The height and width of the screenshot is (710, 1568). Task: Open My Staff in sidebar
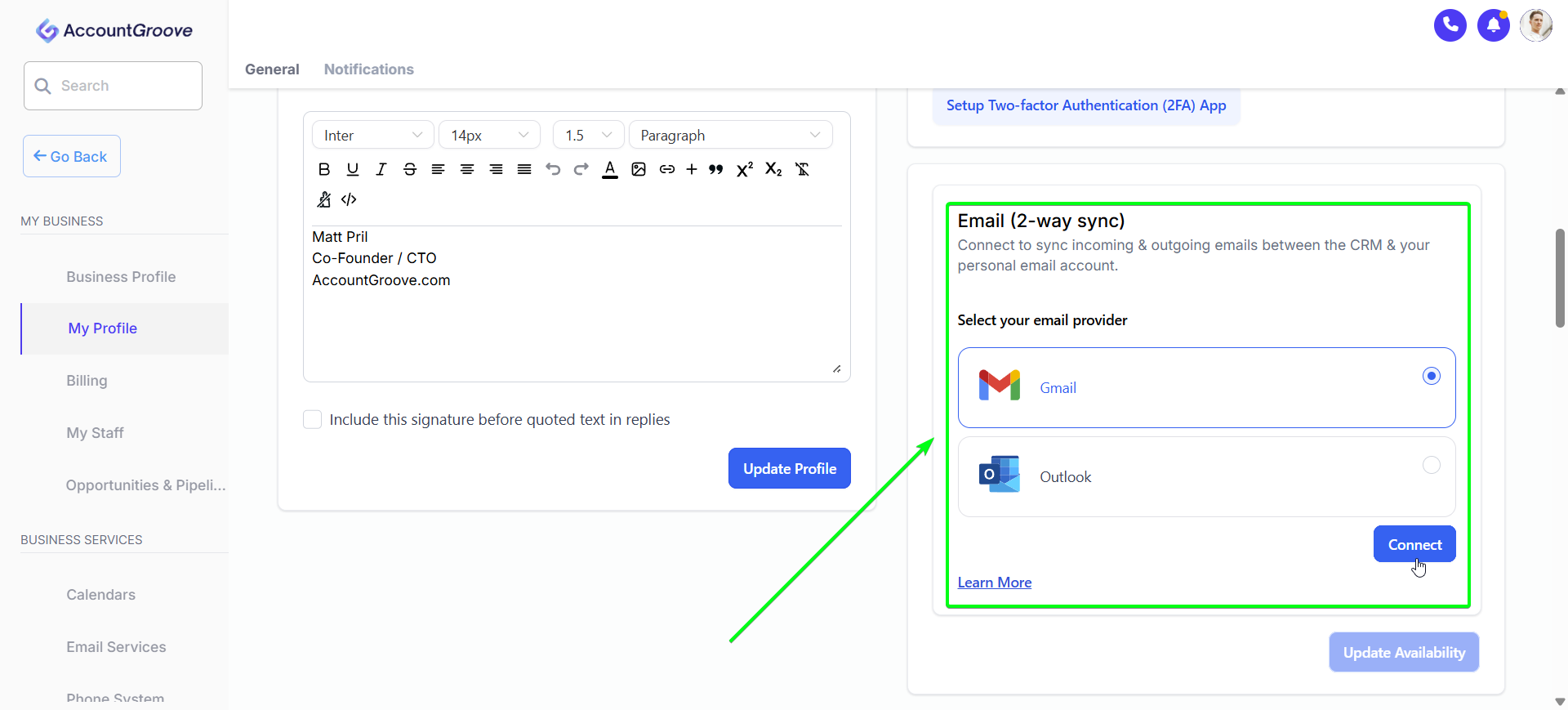95,433
